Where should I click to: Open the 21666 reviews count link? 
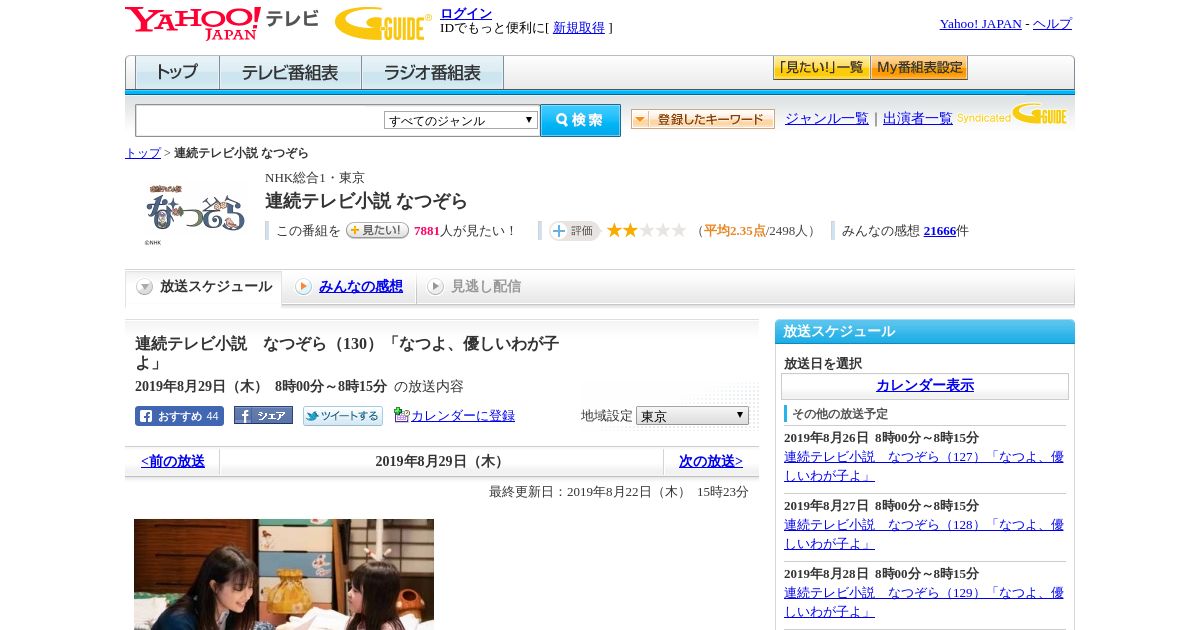[x=940, y=231]
